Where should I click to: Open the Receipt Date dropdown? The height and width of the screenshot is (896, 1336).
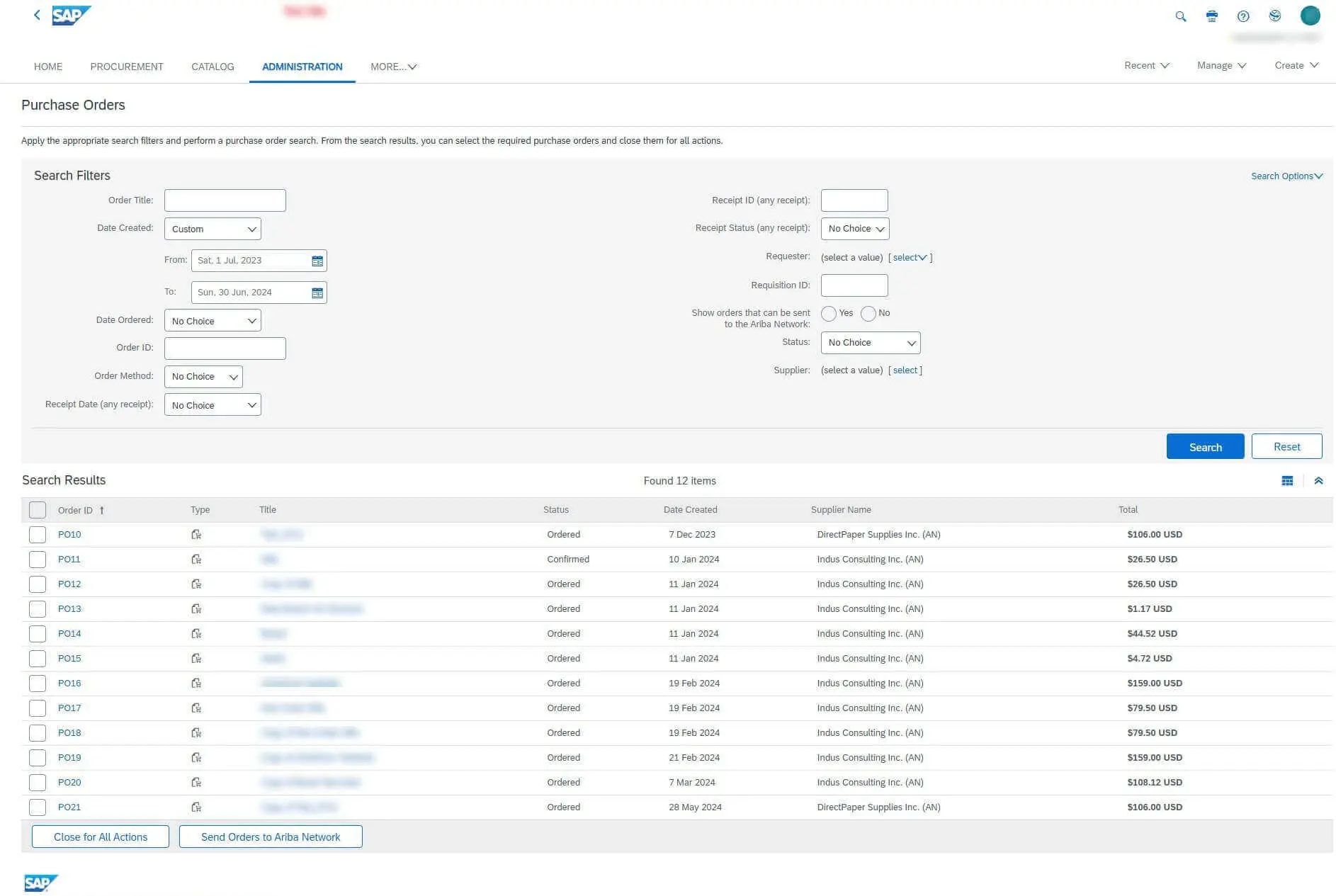coord(213,405)
